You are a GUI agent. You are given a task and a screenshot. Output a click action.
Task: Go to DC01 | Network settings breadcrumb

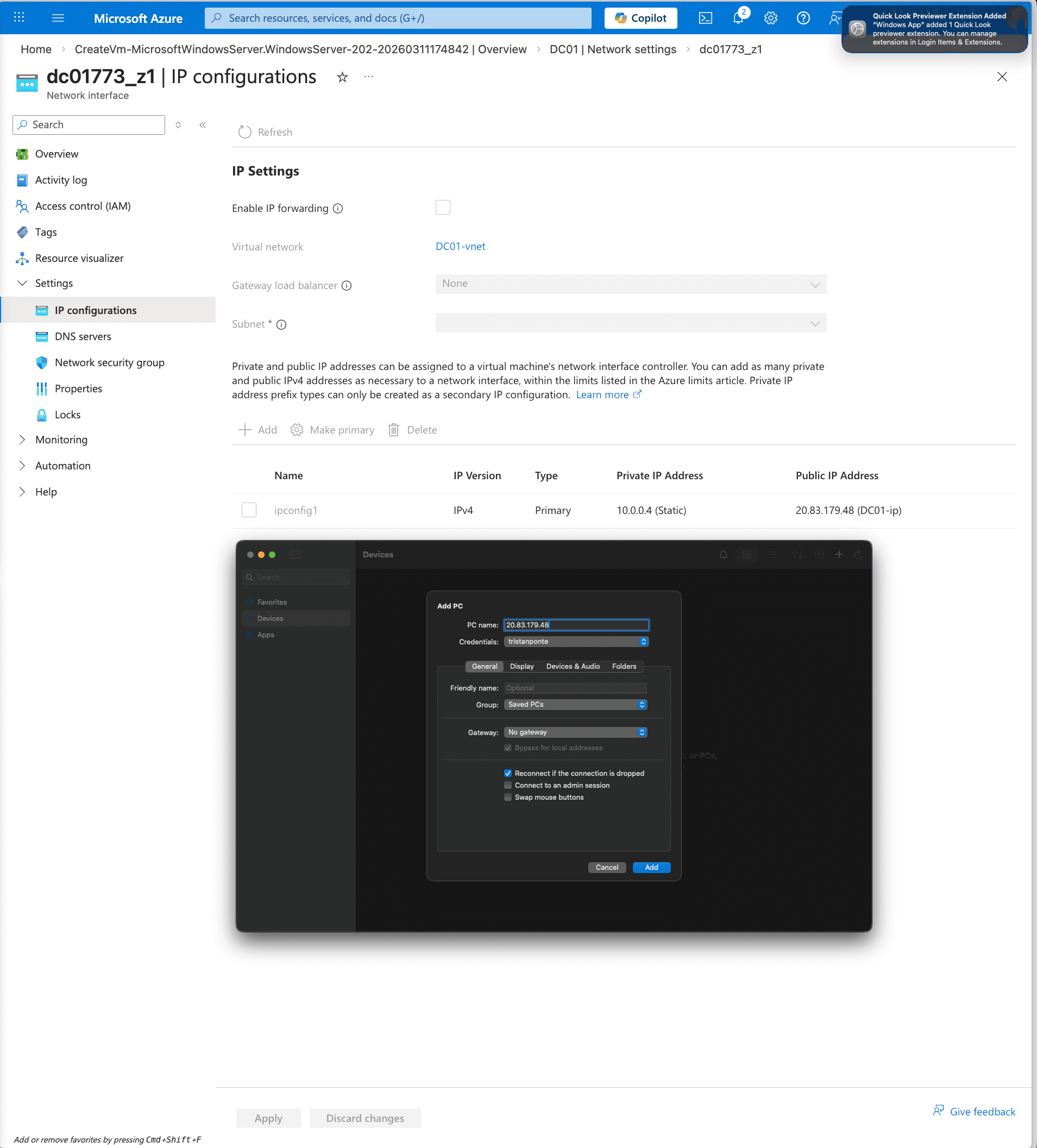point(613,49)
